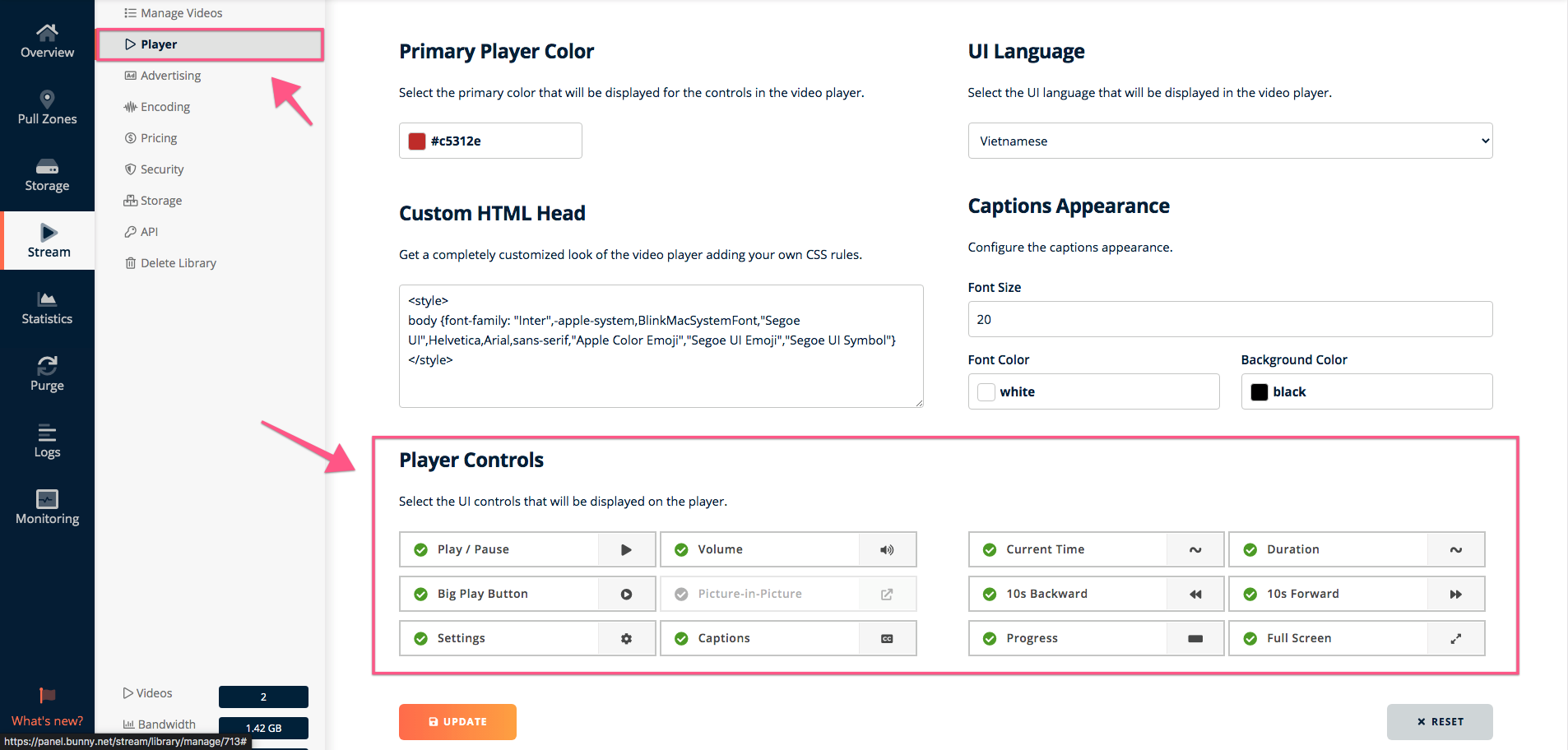Click Delete Library menu item
The image size is (1568, 750).
point(170,263)
